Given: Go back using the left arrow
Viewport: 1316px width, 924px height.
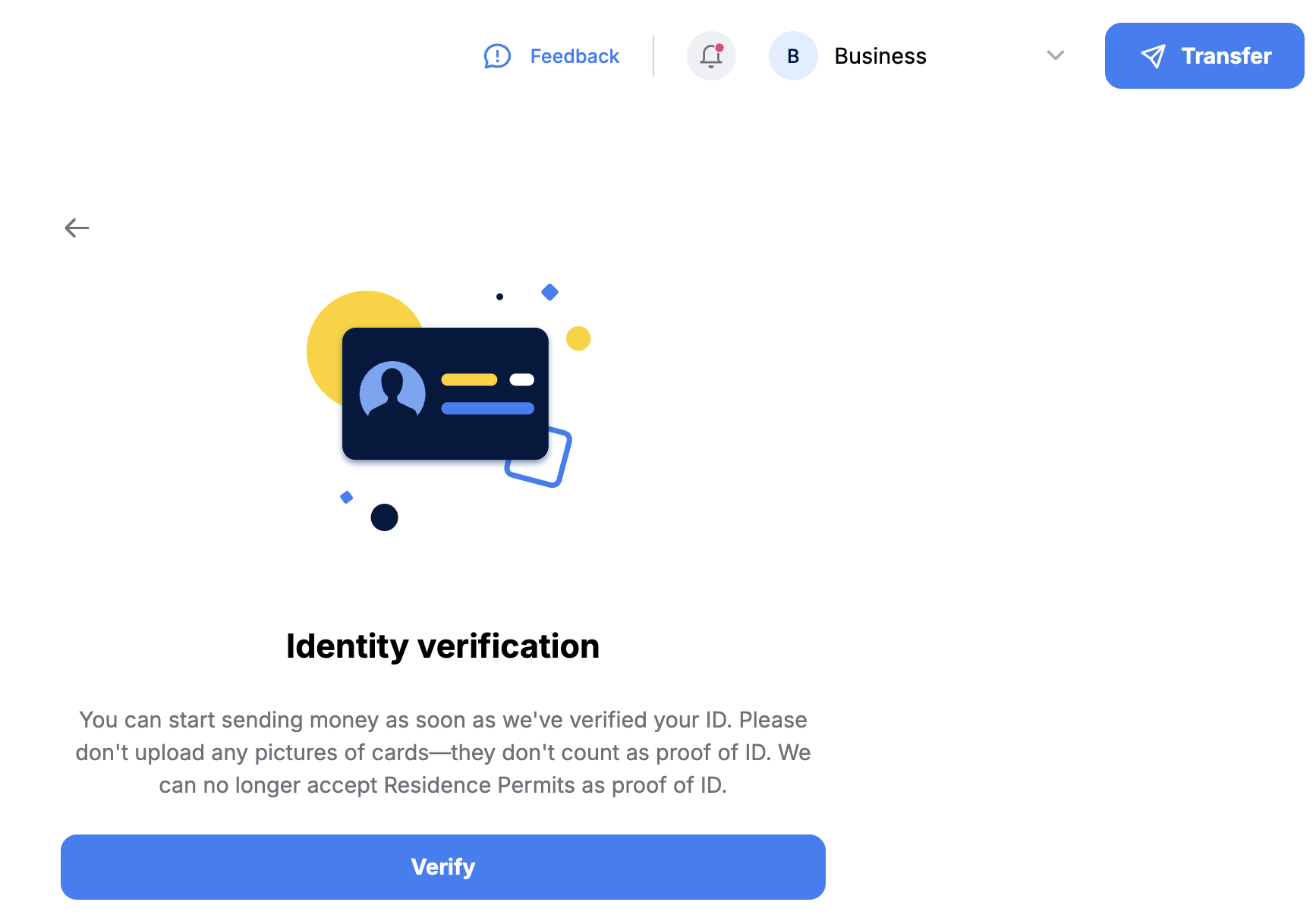Looking at the screenshot, I should [x=77, y=228].
